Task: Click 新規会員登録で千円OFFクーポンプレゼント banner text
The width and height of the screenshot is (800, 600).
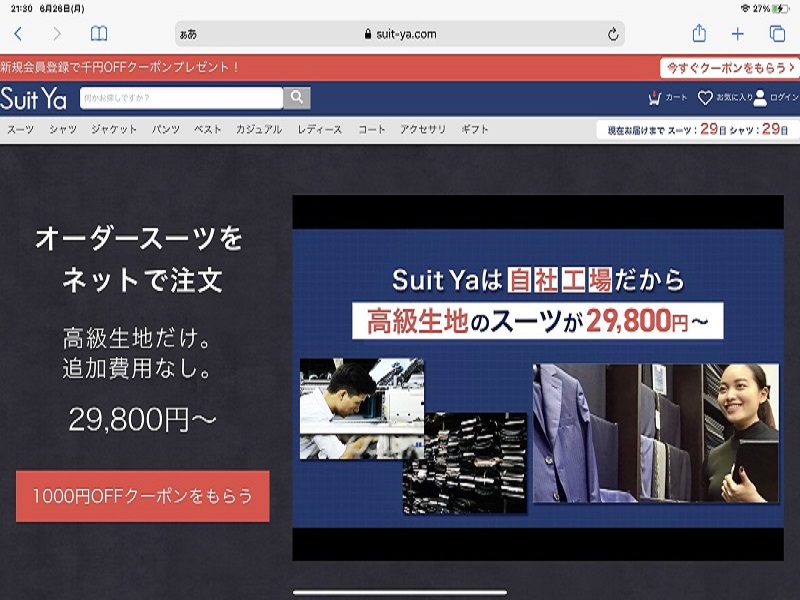Action: pos(120,67)
